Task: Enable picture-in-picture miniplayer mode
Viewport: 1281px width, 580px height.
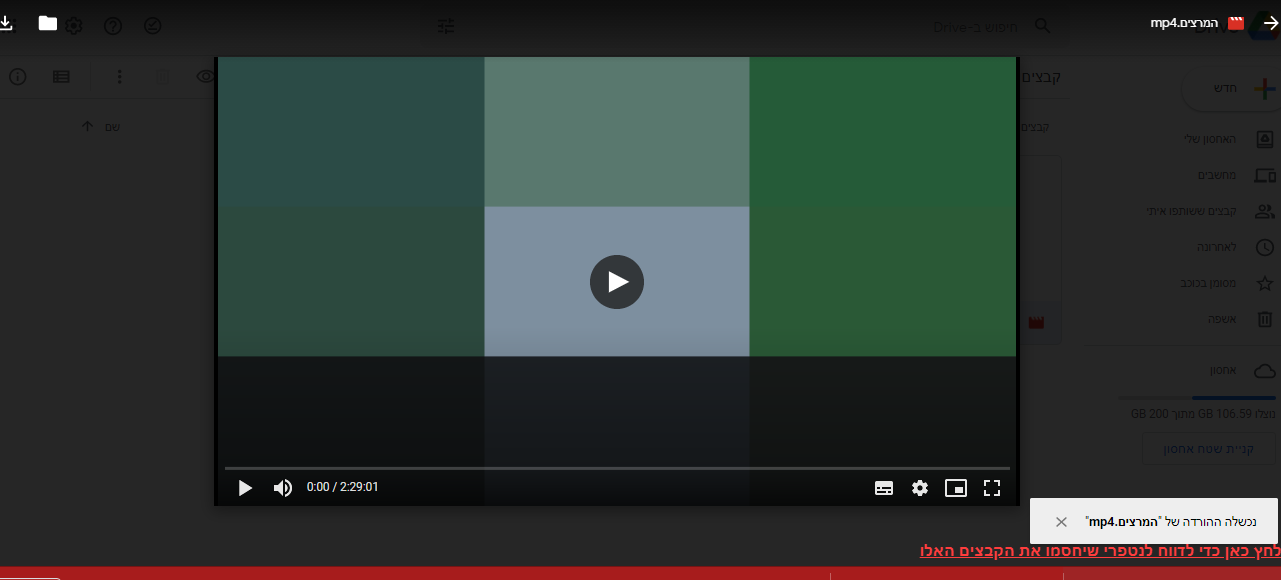Action: tap(956, 488)
